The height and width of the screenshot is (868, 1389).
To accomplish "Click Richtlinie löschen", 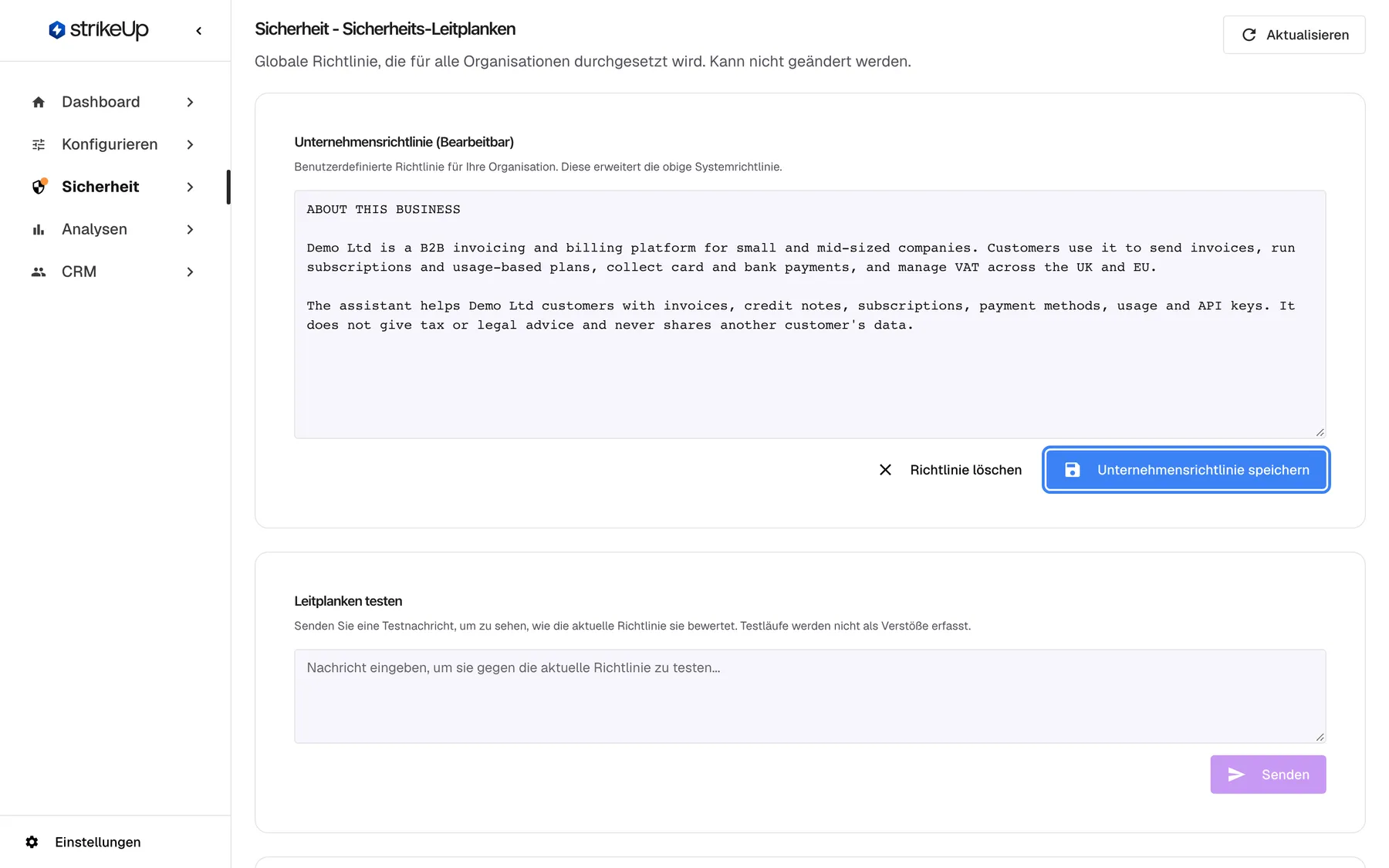I will [950, 470].
